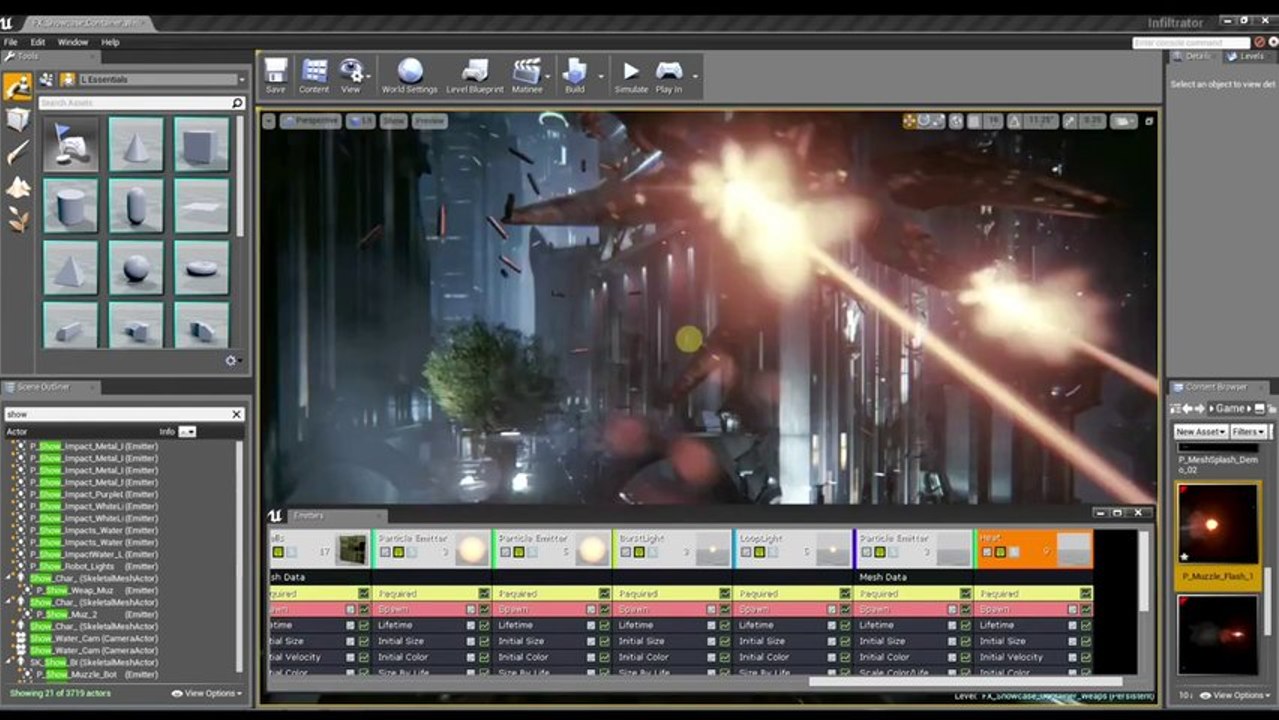Click the Matinee clapperboard icon
1279x720 pixels.
[x=526, y=71]
